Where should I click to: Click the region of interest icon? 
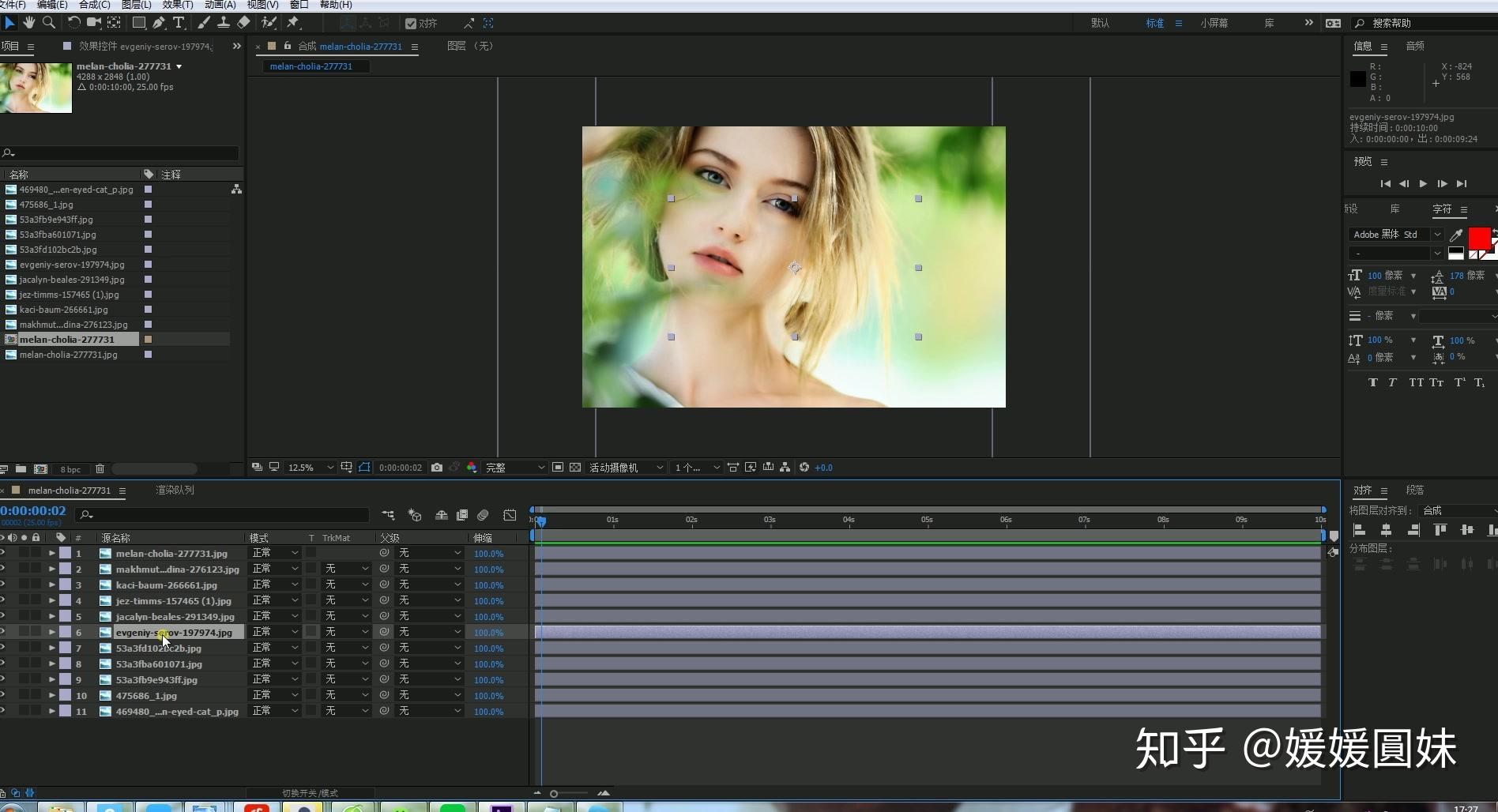click(x=558, y=468)
